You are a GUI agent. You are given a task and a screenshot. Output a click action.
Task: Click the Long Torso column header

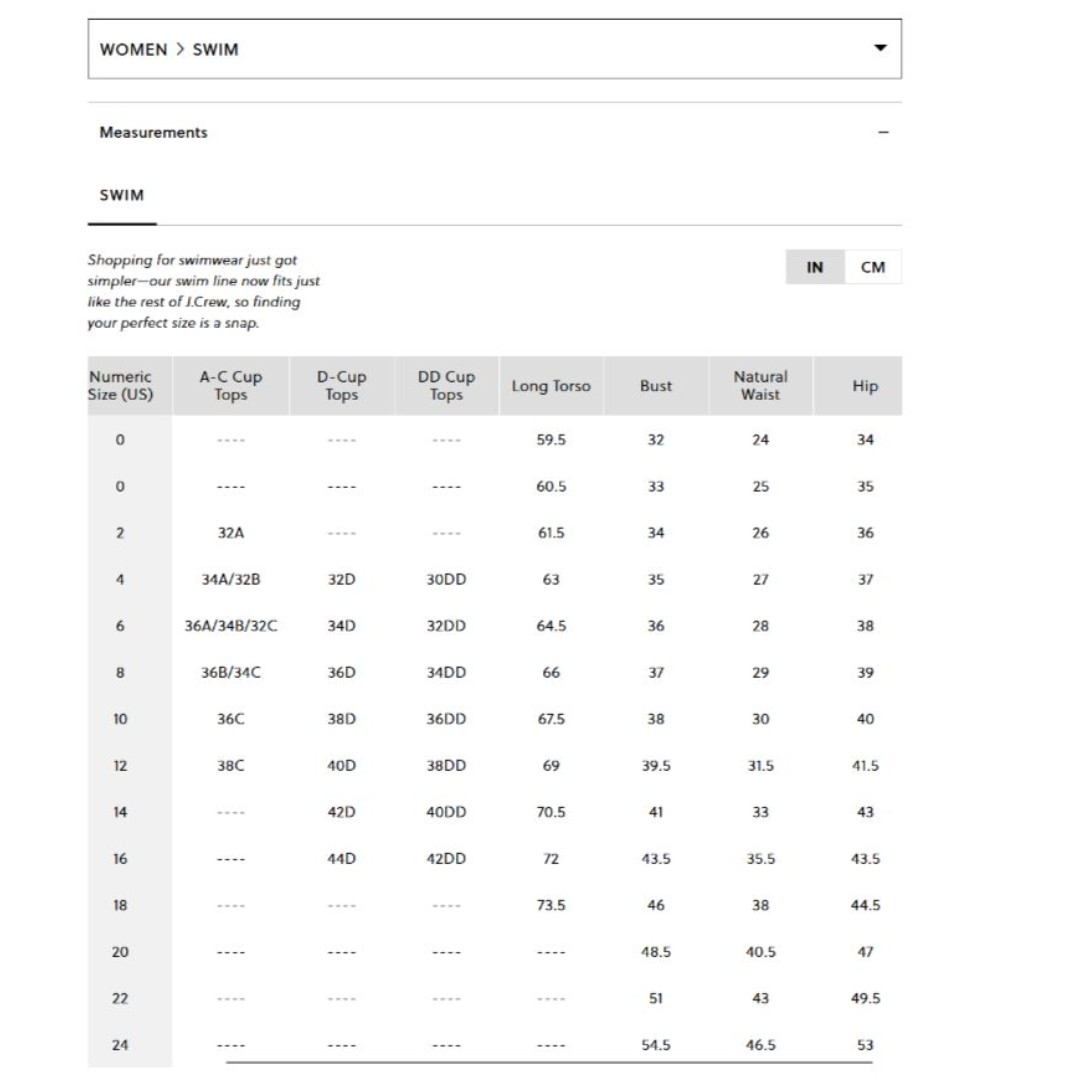pyautogui.click(x=551, y=386)
